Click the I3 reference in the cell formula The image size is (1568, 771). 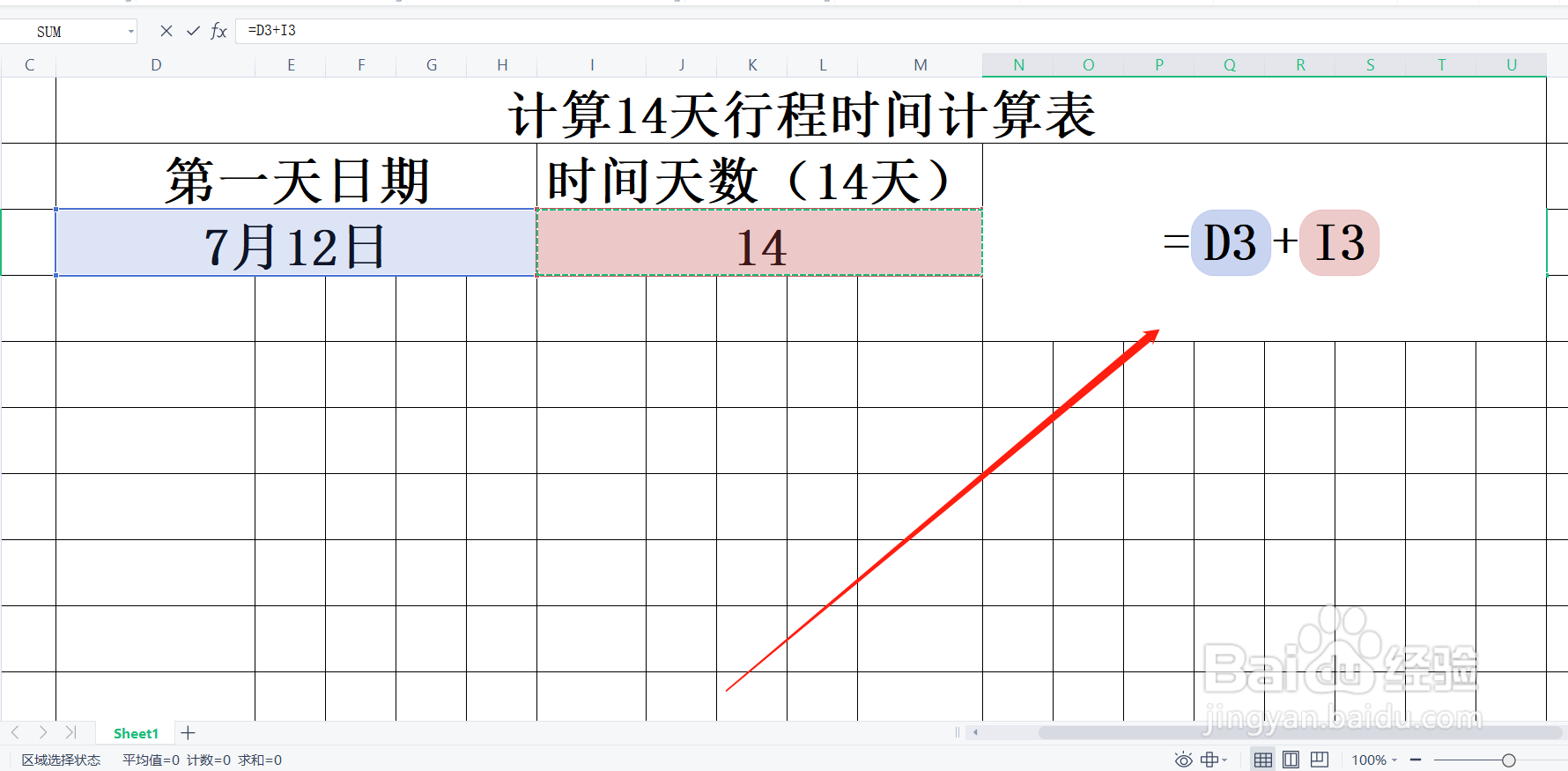(1339, 243)
